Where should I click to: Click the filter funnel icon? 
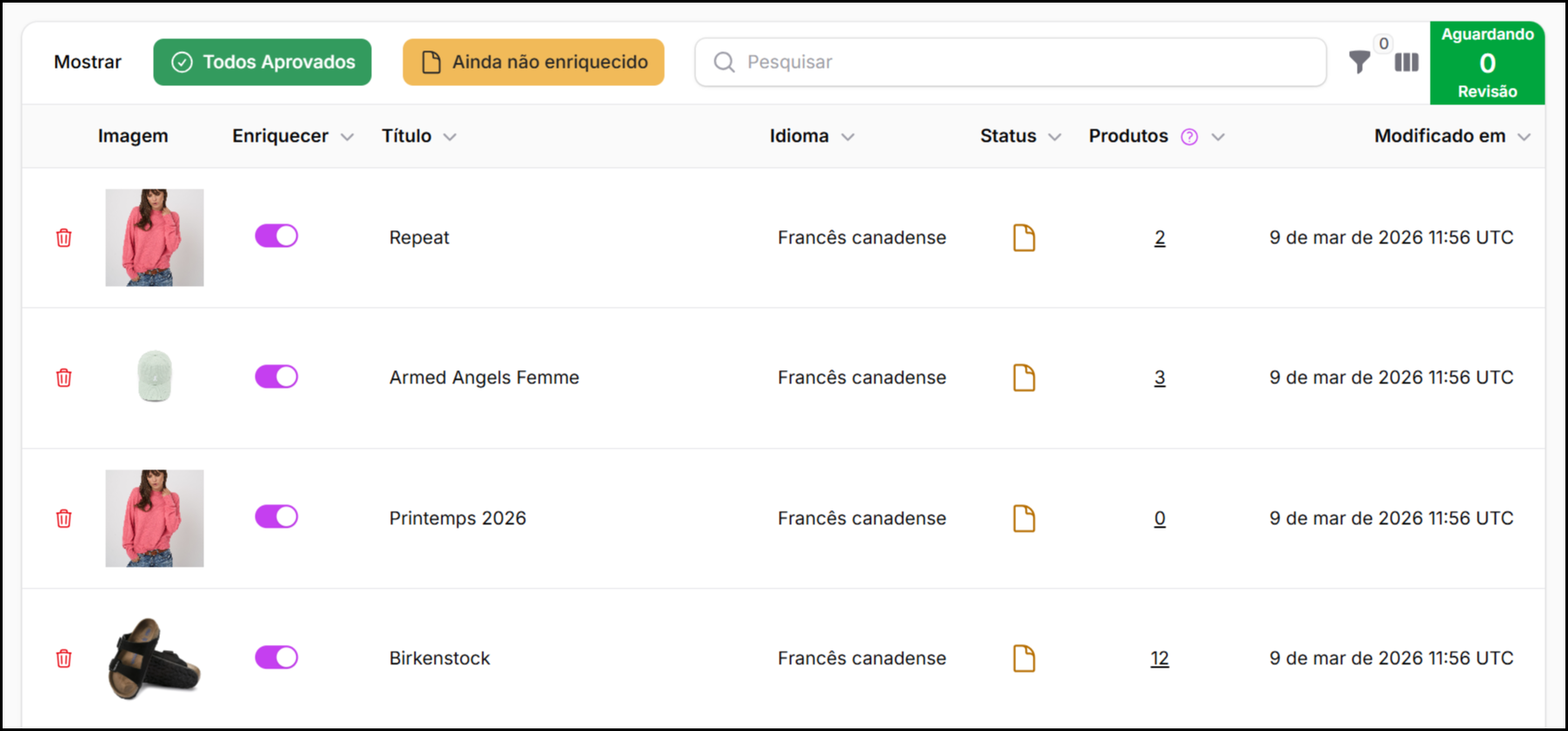click(1359, 63)
